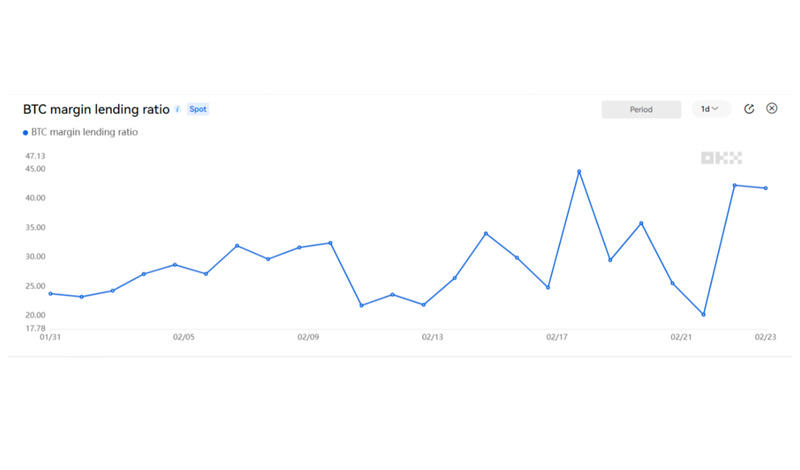Click the info icon beside chart title
Screen dimensions: 800x470
coord(178,109)
